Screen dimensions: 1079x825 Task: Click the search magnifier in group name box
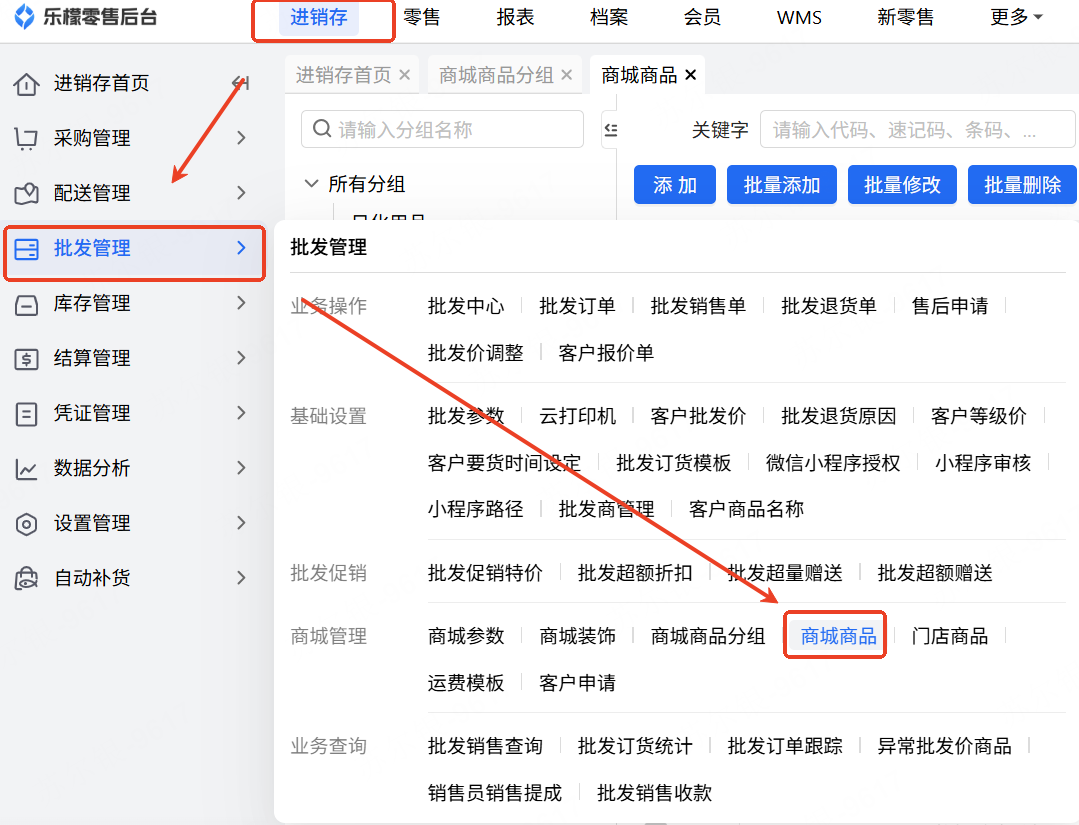322,129
